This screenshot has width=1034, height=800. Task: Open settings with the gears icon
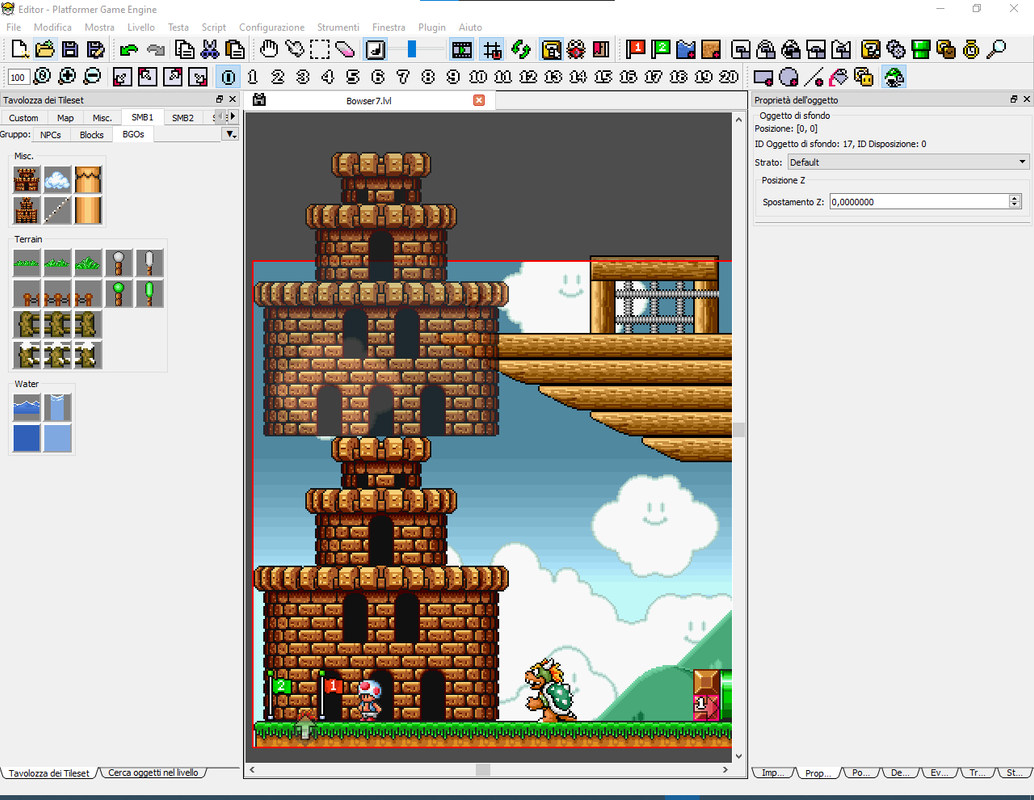pos(896,49)
